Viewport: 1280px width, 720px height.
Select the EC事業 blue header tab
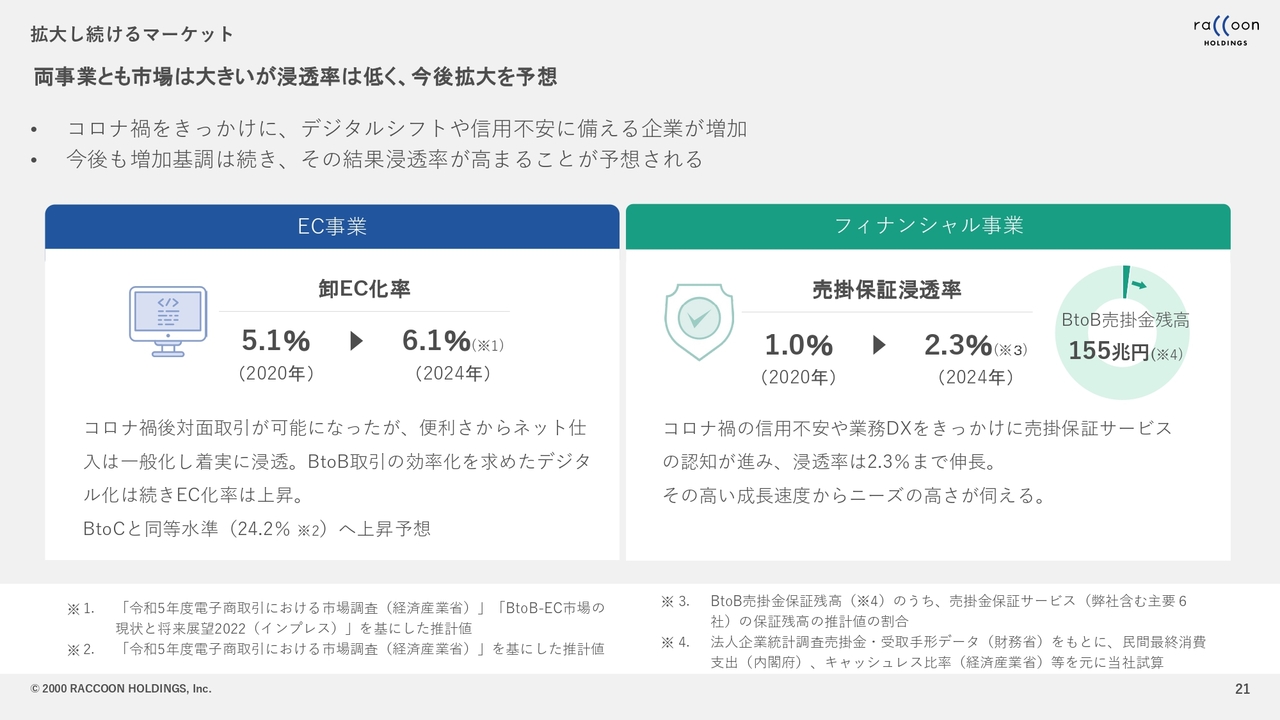tap(332, 227)
